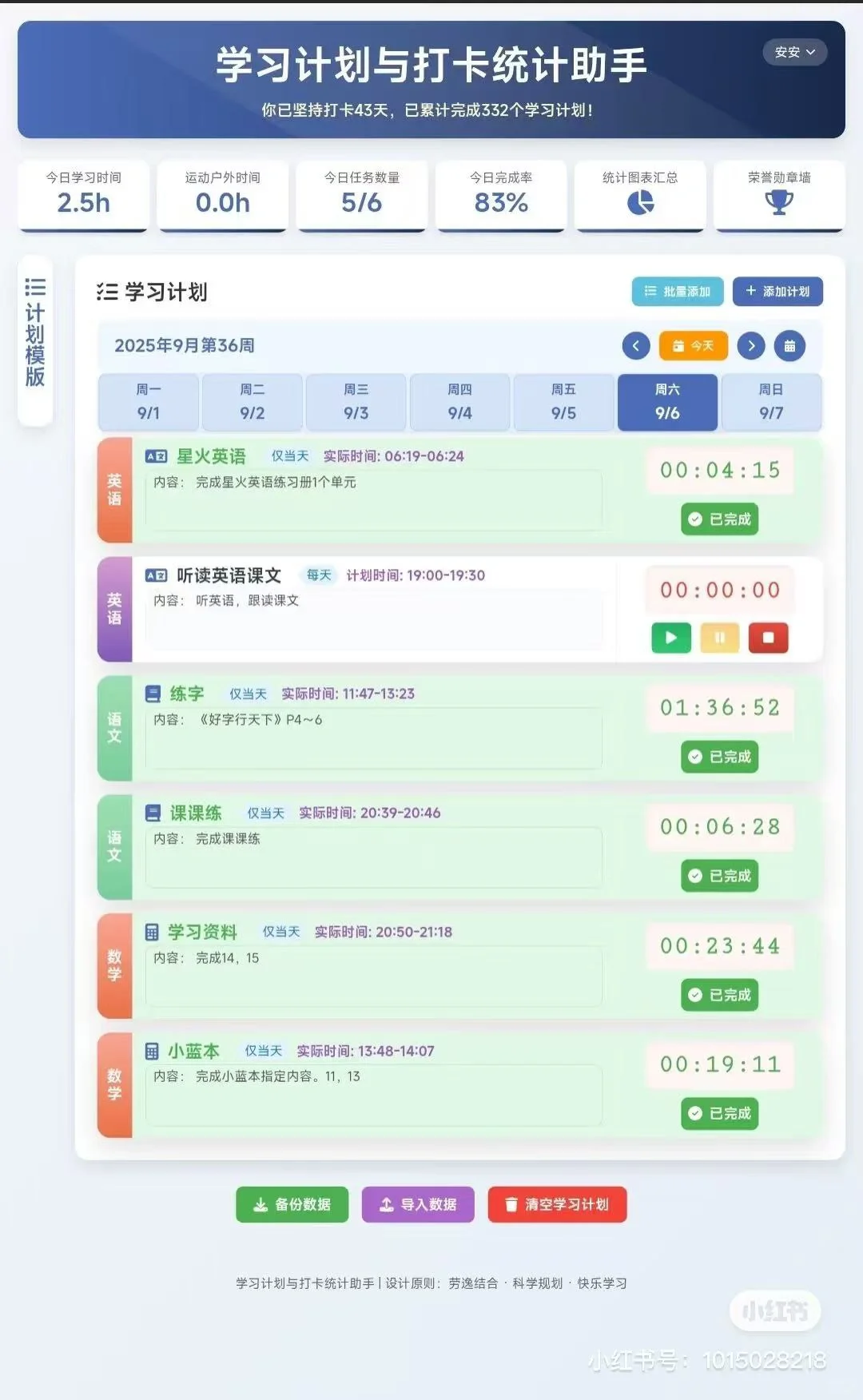Viewport: 863px width, 1400px height.
Task: Click the 小蓝本 calculator icon
Action: tap(152, 1051)
